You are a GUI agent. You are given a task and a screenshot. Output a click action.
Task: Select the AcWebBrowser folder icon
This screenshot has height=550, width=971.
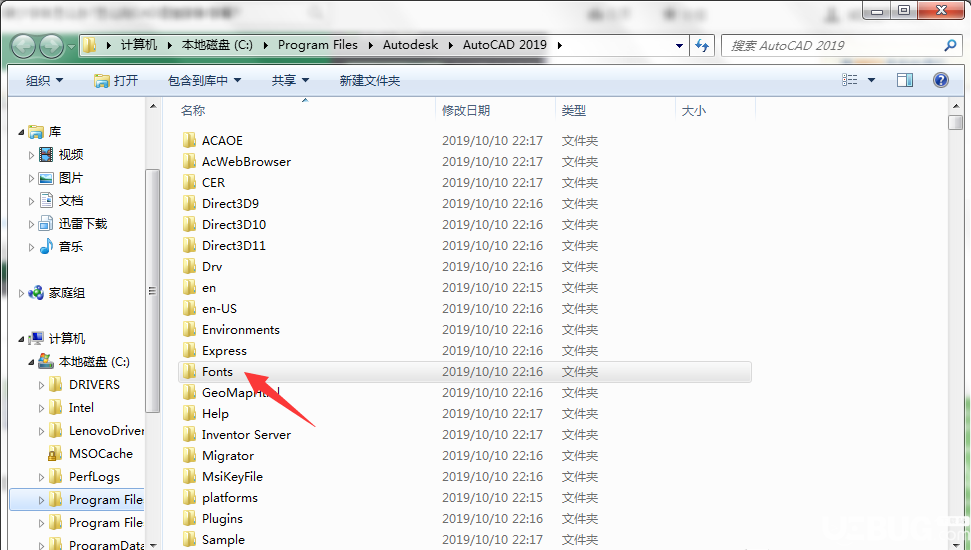[x=189, y=161]
